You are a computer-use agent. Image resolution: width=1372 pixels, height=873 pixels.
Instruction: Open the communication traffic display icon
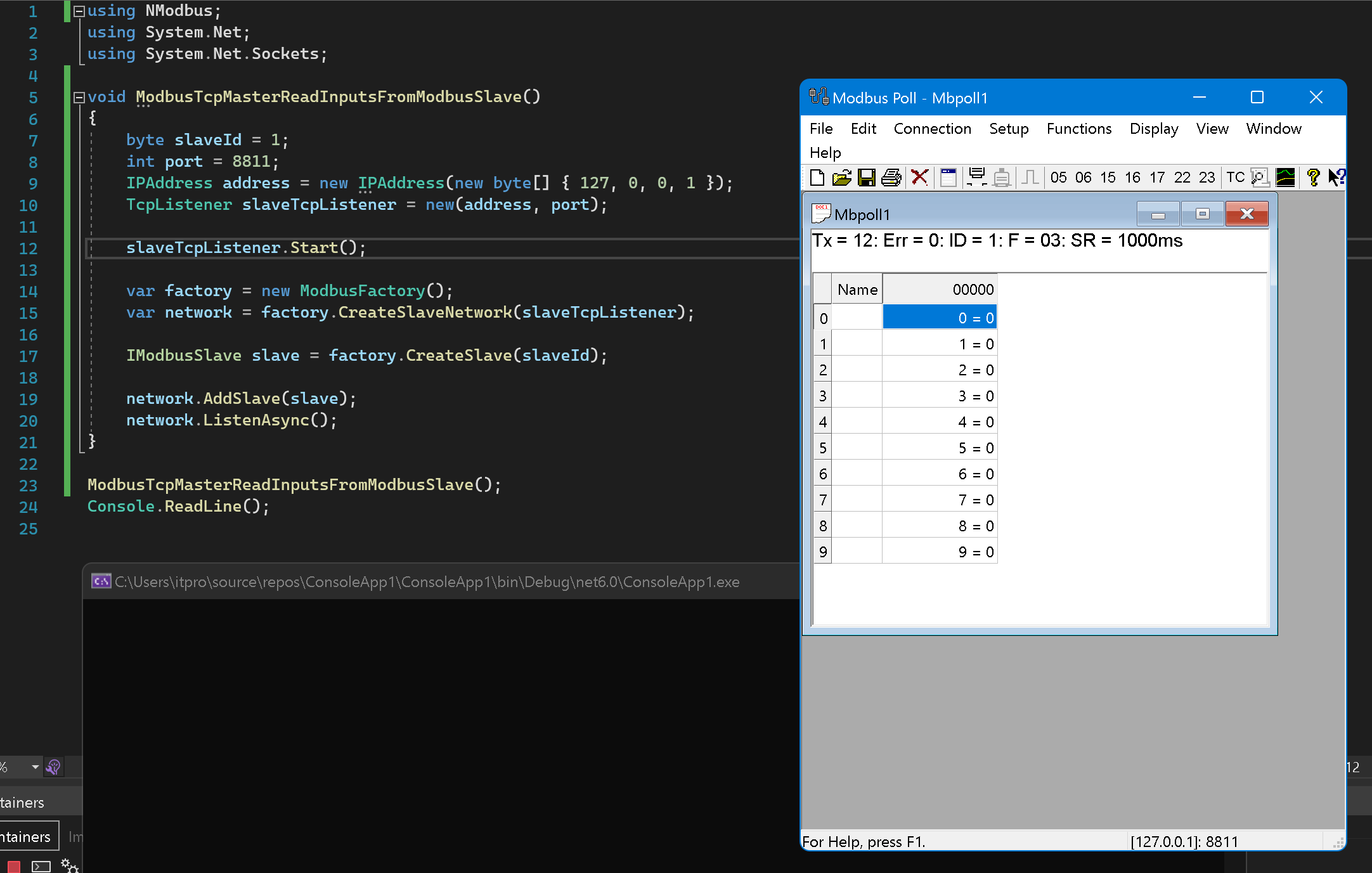[976, 178]
